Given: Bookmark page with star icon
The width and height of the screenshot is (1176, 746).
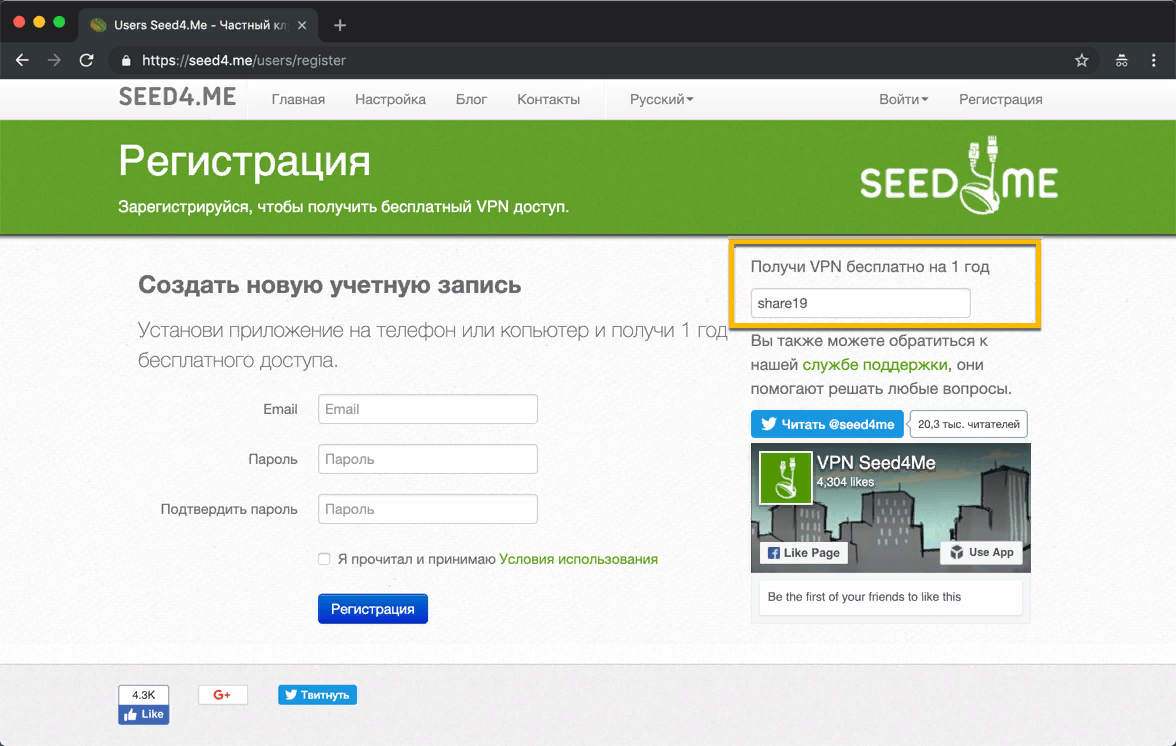Looking at the screenshot, I should click(1082, 61).
